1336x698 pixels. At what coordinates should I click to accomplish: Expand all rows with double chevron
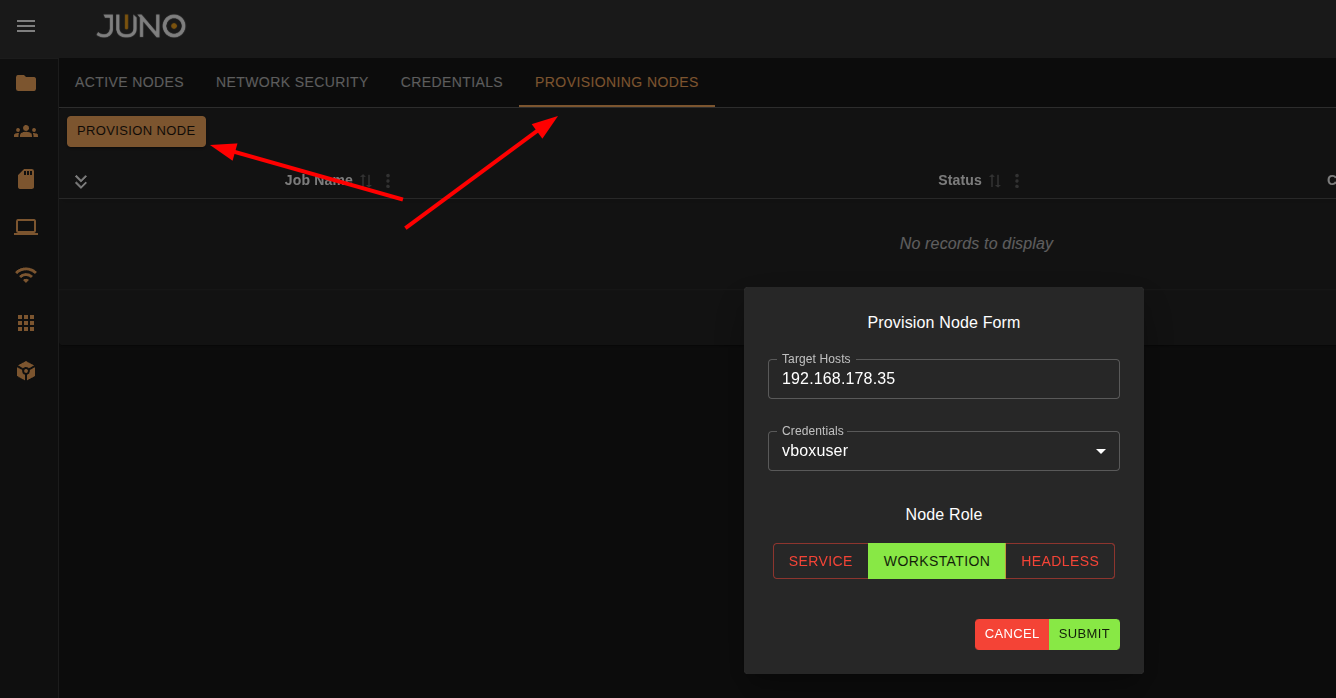81,181
